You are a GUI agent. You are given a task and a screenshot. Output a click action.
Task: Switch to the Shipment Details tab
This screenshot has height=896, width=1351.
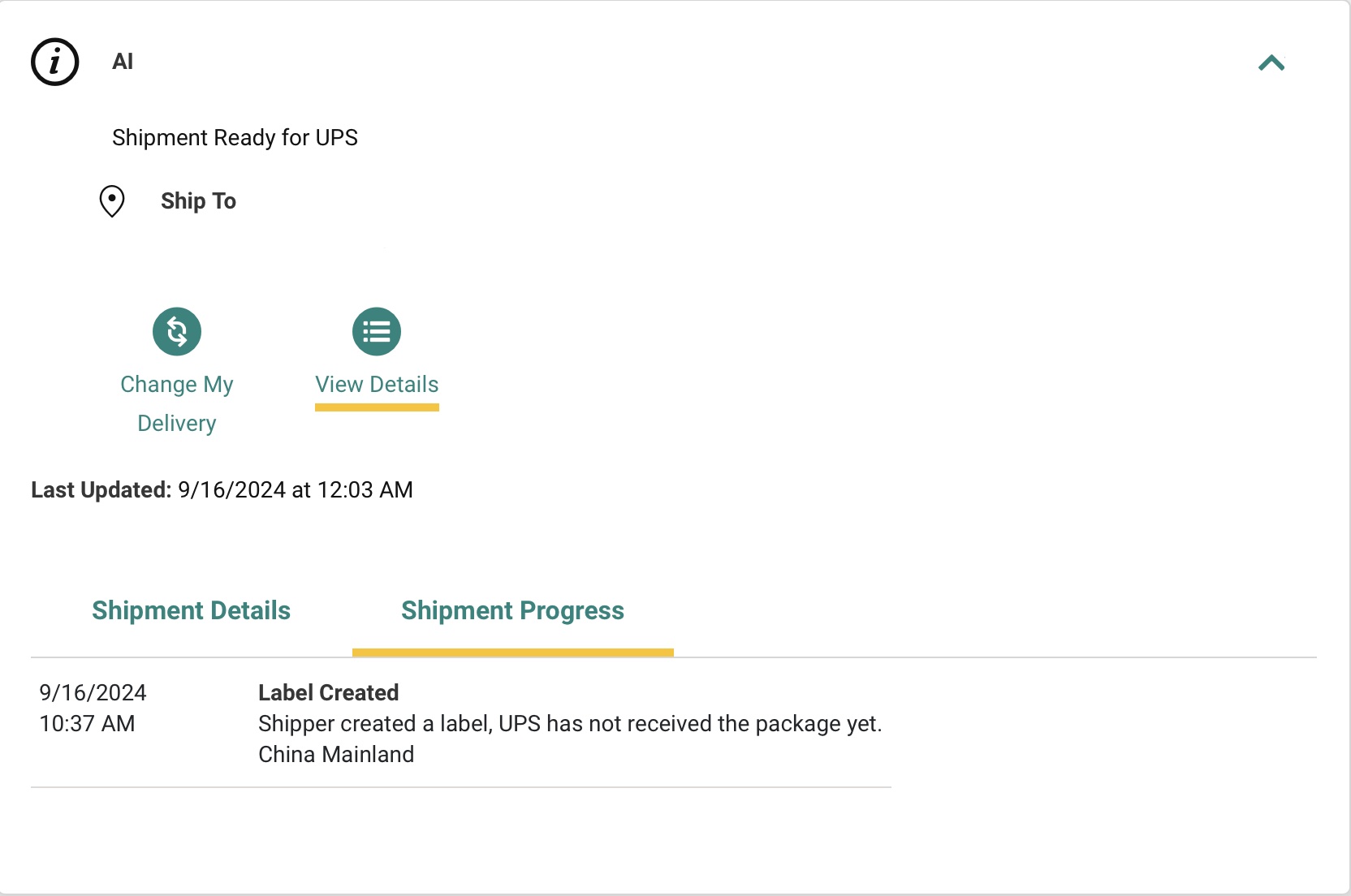pos(192,610)
